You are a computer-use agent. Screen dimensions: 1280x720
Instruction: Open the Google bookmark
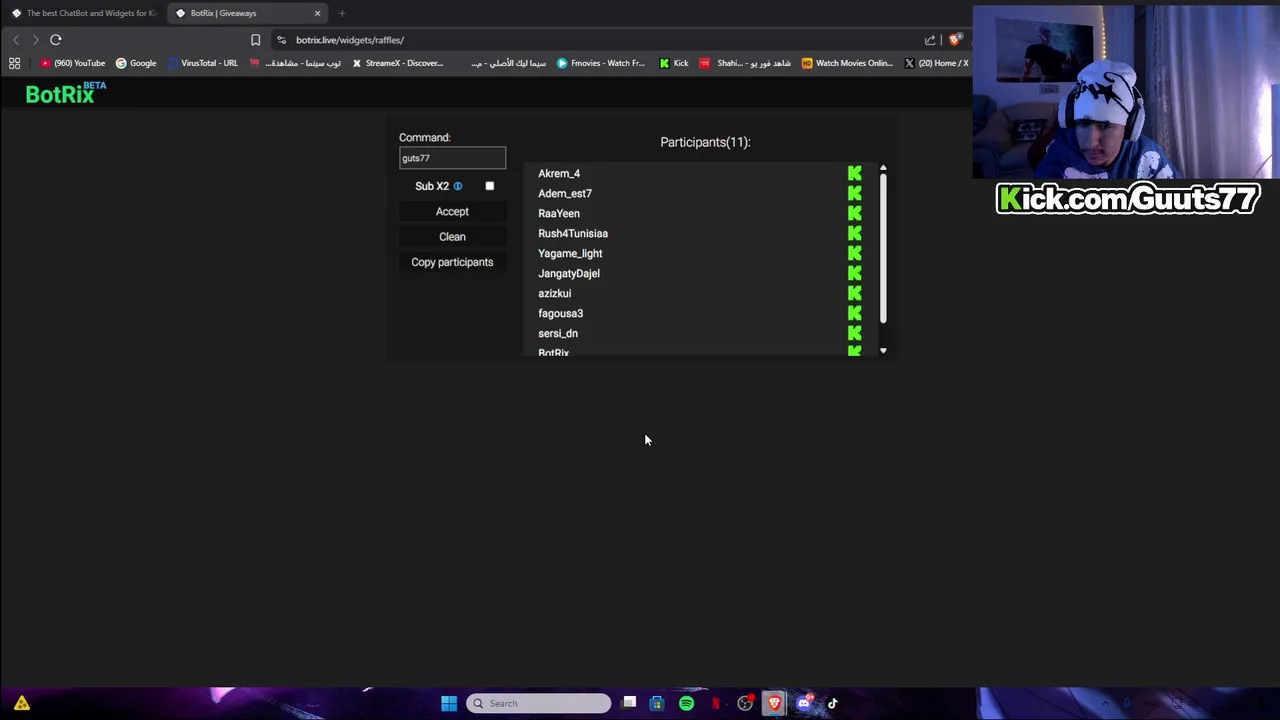tap(136, 63)
